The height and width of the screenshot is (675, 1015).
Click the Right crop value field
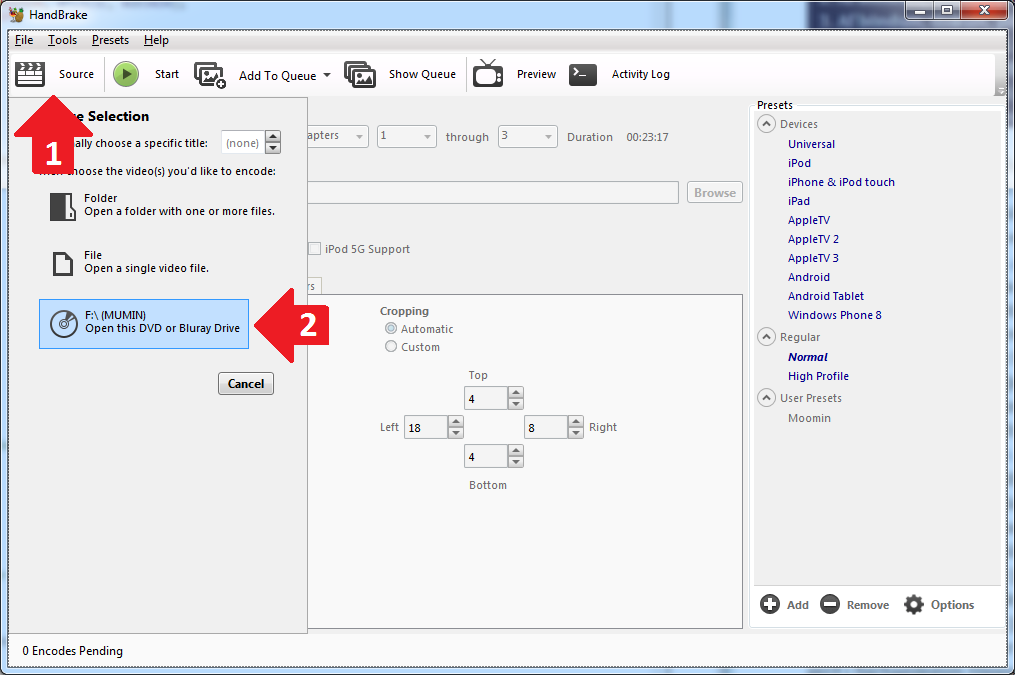coord(546,427)
